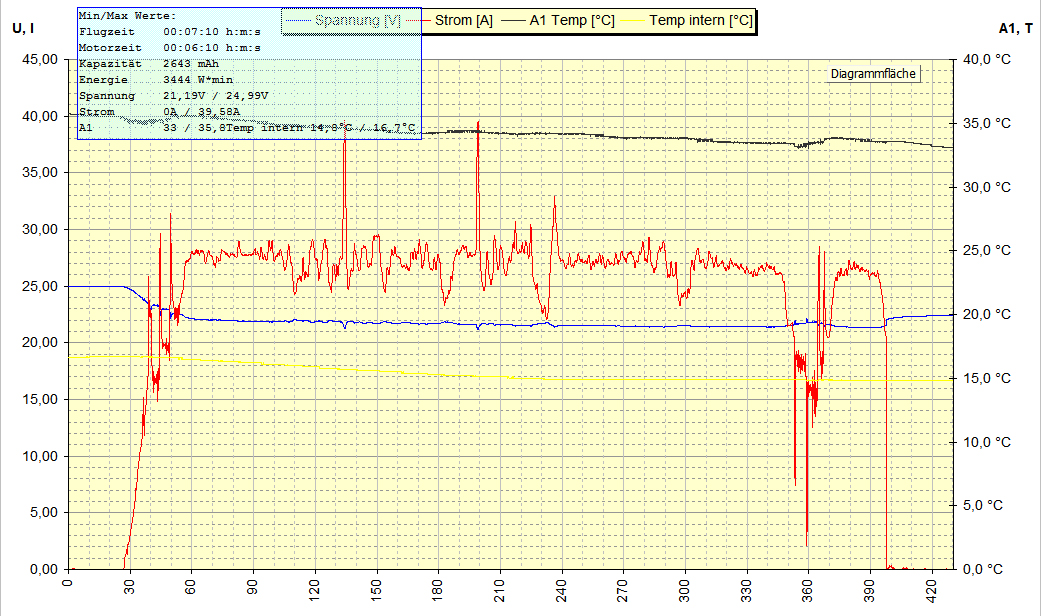Image resolution: width=1041 pixels, height=616 pixels.
Task: Click the Min/Max Werte heading in info box
Action: (x=127, y=16)
